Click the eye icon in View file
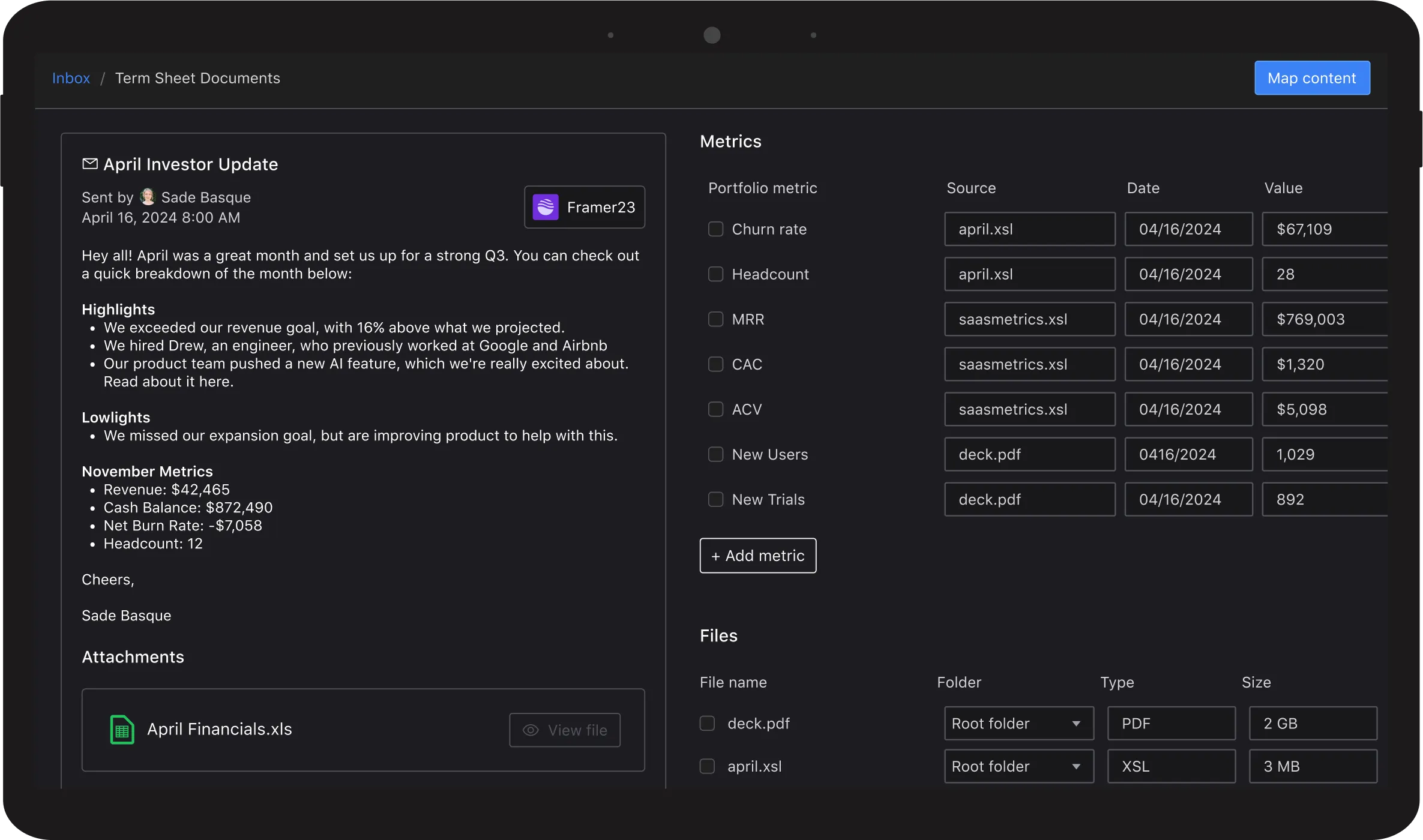Image resolution: width=1423 pixels, height=840 pixels. coord(531,730)
